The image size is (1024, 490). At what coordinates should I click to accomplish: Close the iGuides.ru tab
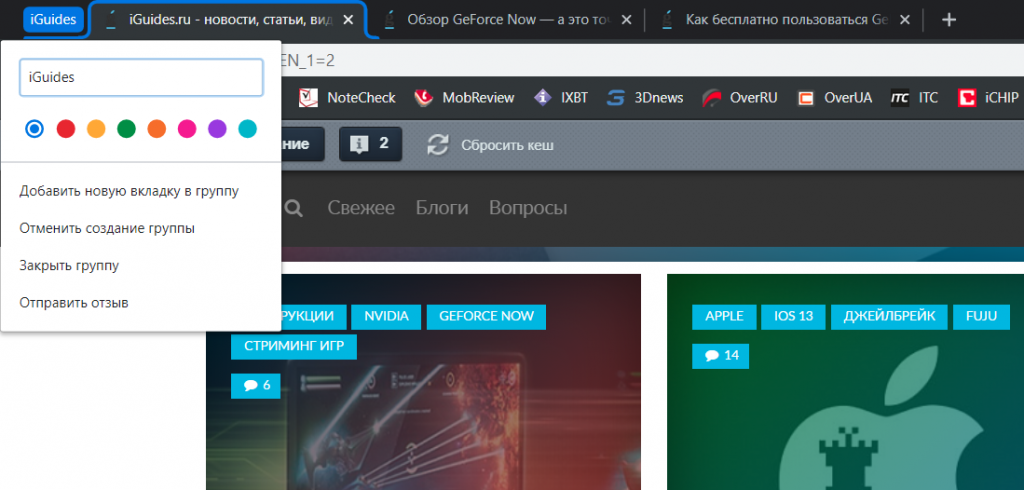tap(348, 20)
